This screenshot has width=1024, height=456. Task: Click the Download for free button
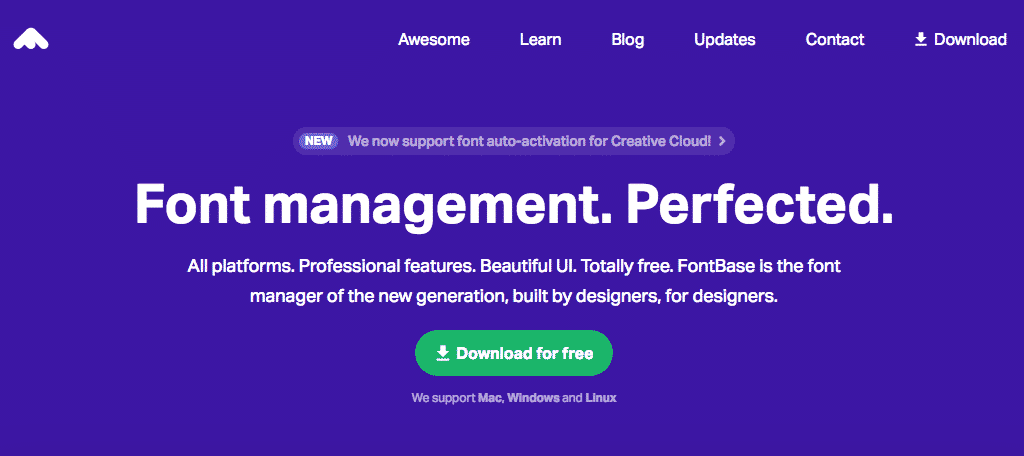click(x=514, y=353)
